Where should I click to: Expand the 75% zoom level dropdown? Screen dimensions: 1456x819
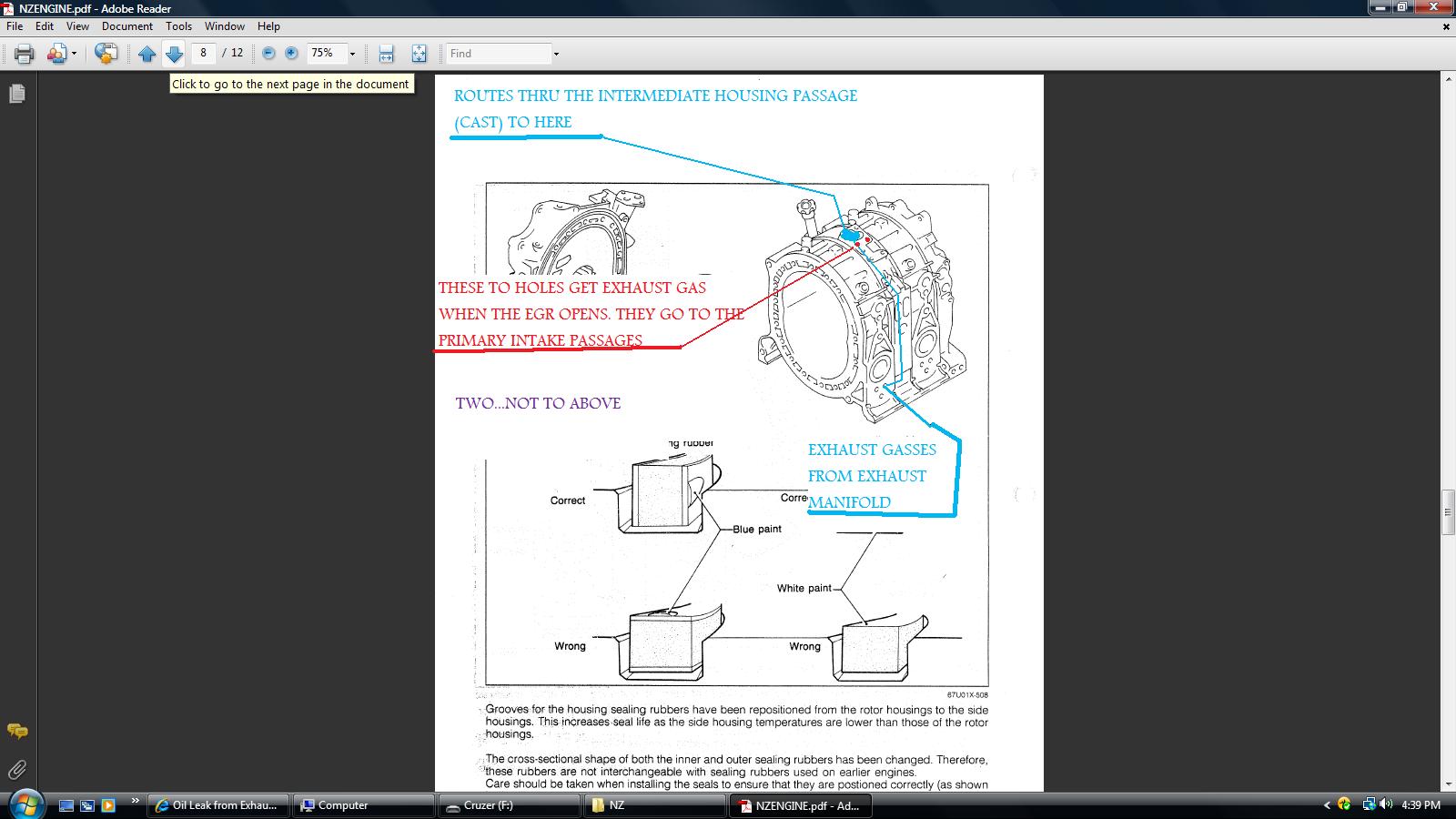(x=352, y=54)
